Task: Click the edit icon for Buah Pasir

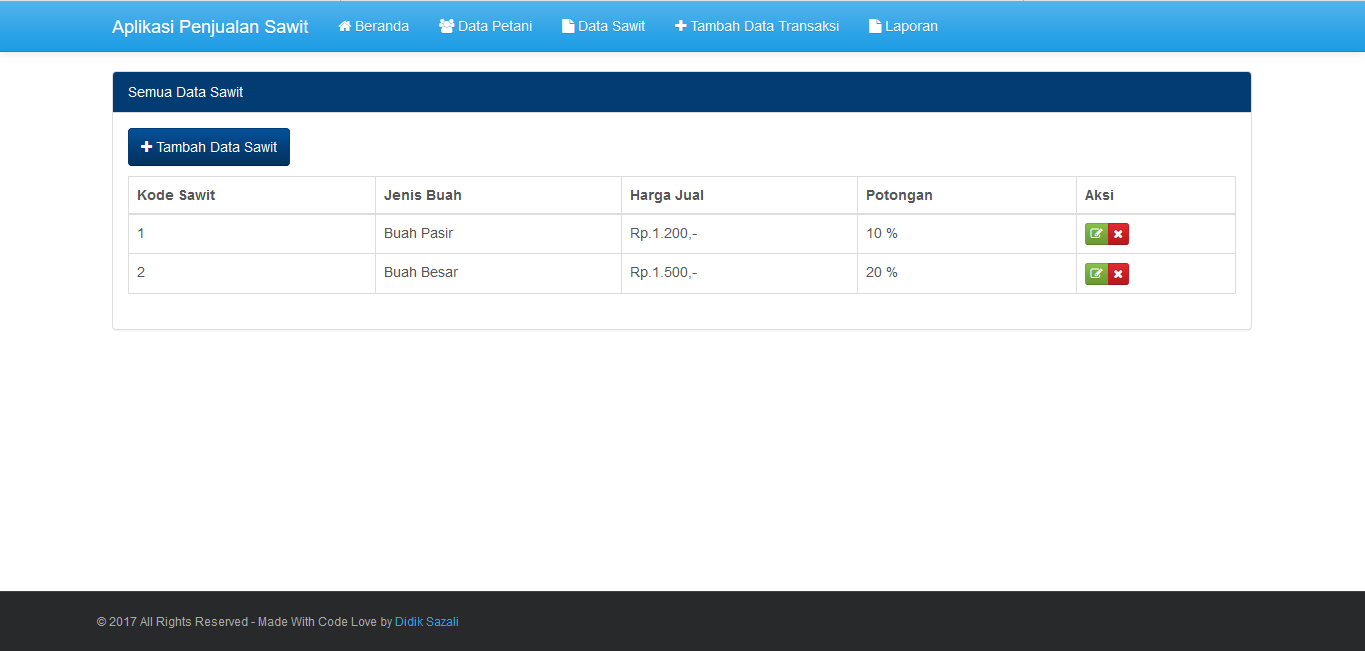Action: coord(1096,233)
